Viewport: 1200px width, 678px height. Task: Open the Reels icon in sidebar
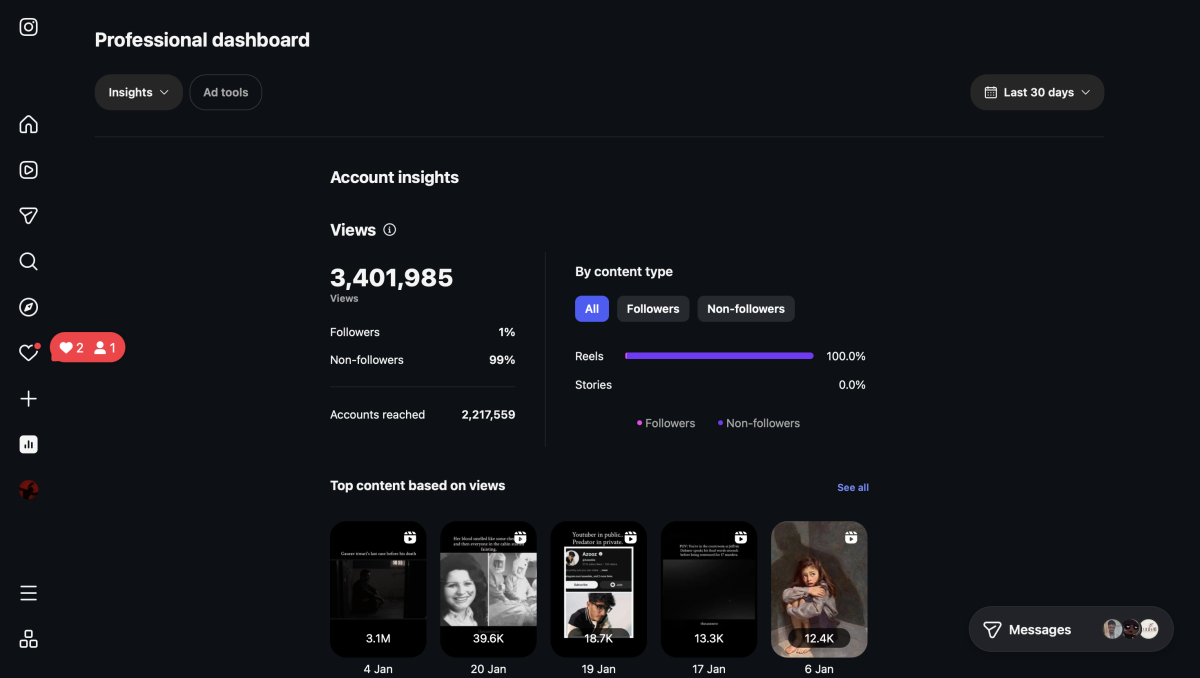[x=29, y=170]
